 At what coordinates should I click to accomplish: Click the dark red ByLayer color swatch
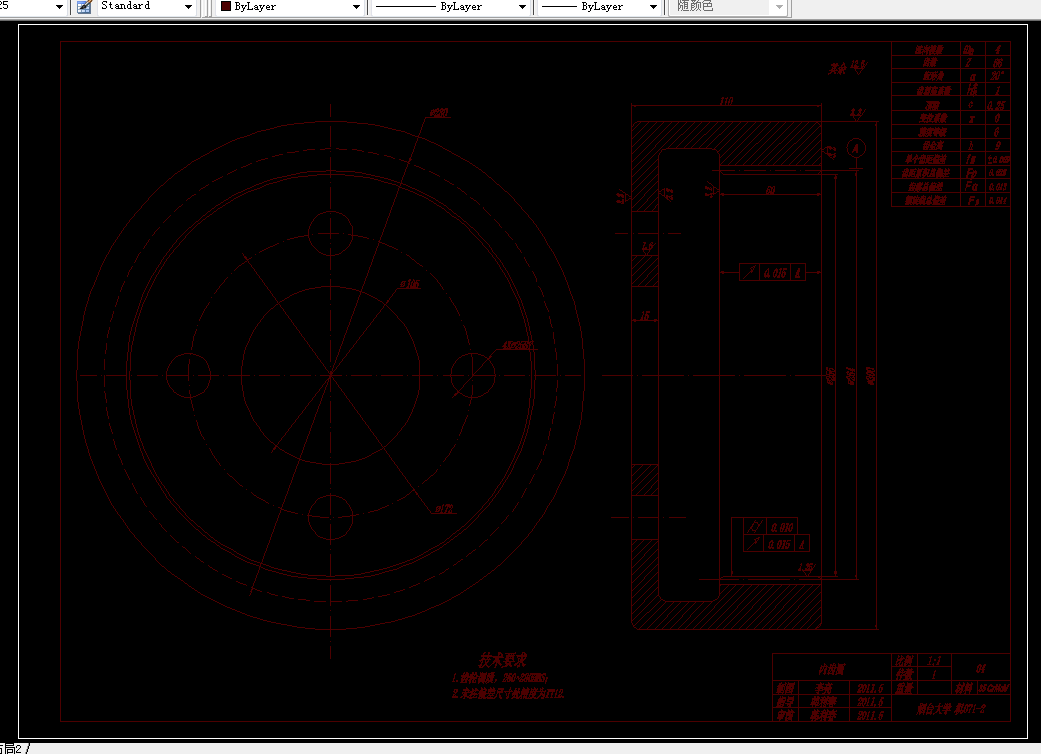click(x=226, y=6)
